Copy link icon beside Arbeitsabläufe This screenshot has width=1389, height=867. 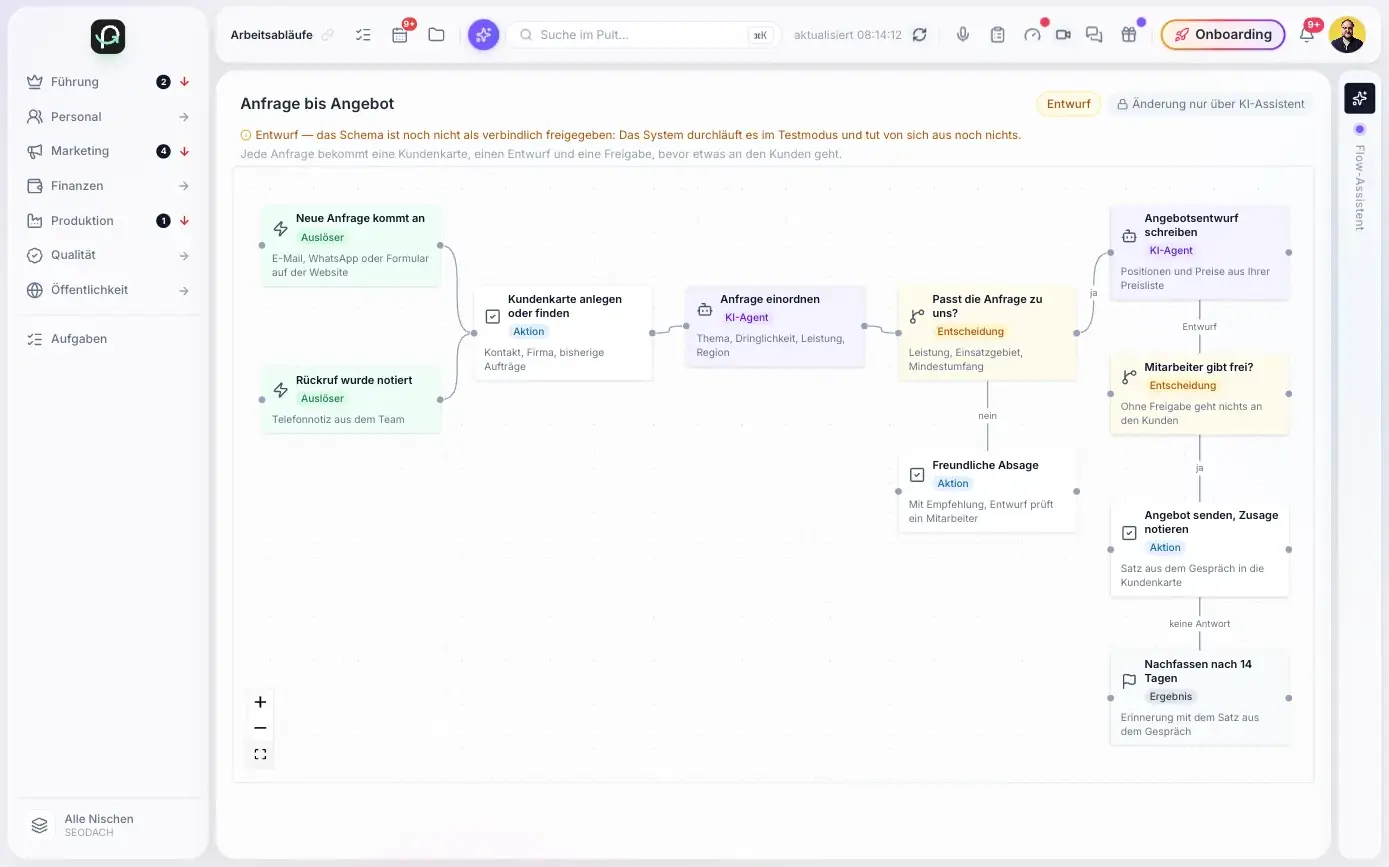click(x=328, y=35)
